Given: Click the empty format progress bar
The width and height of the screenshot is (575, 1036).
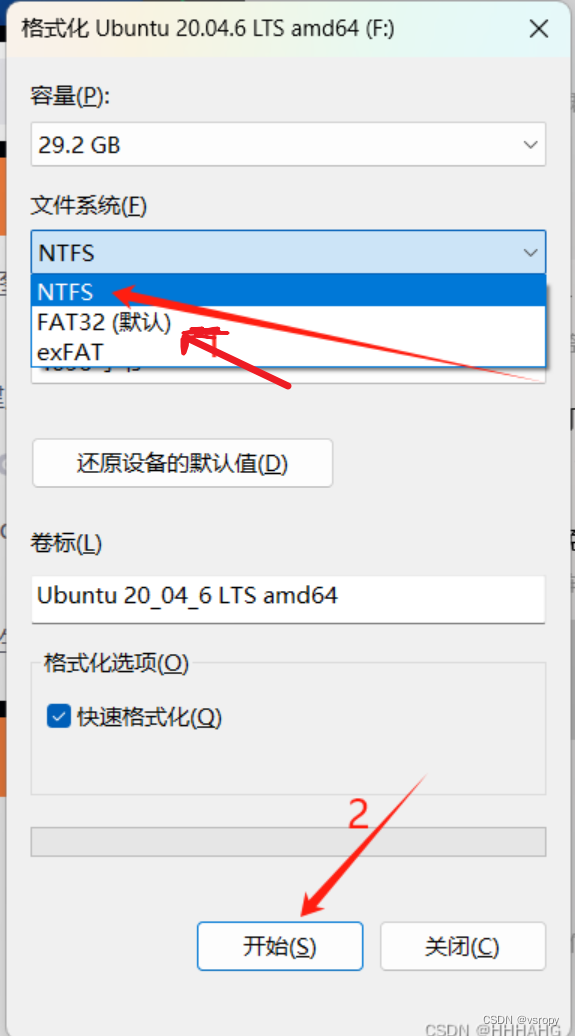Looking at the screenshot, I should tap(288, 842).
